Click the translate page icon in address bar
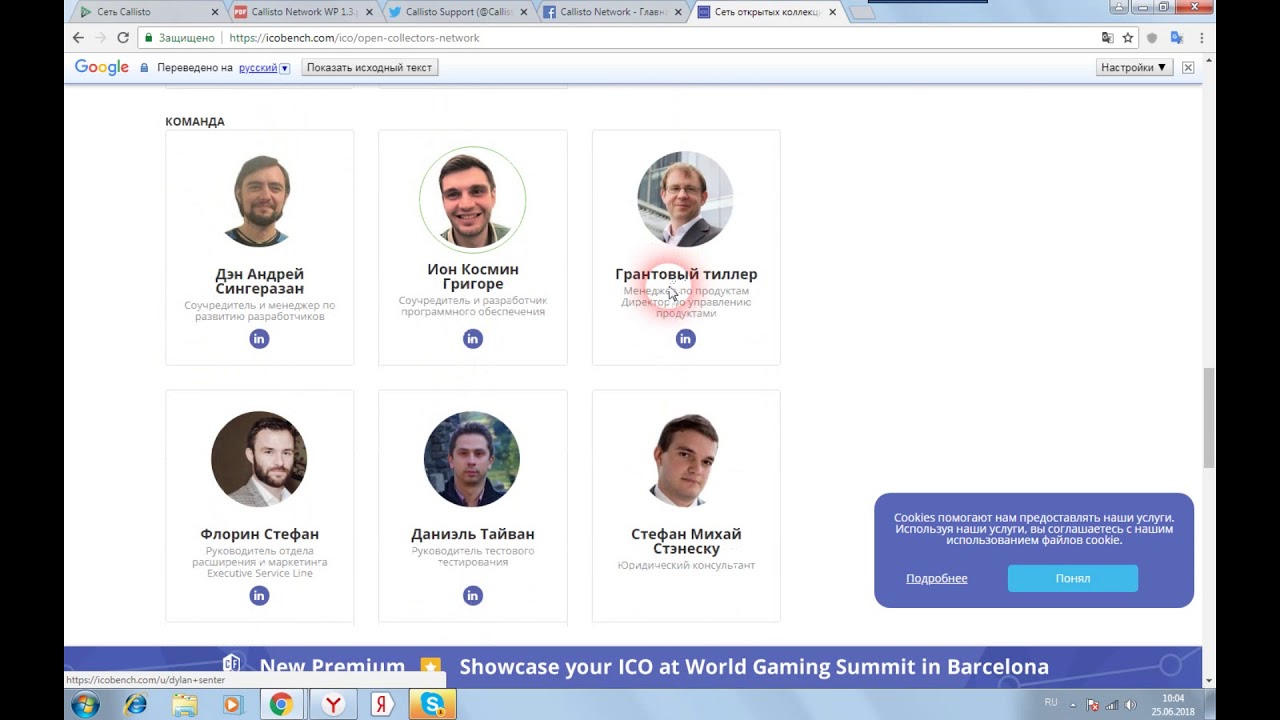Image resolution: width=1280 pixels, height=720 pixels. [x=1107, y=38]
